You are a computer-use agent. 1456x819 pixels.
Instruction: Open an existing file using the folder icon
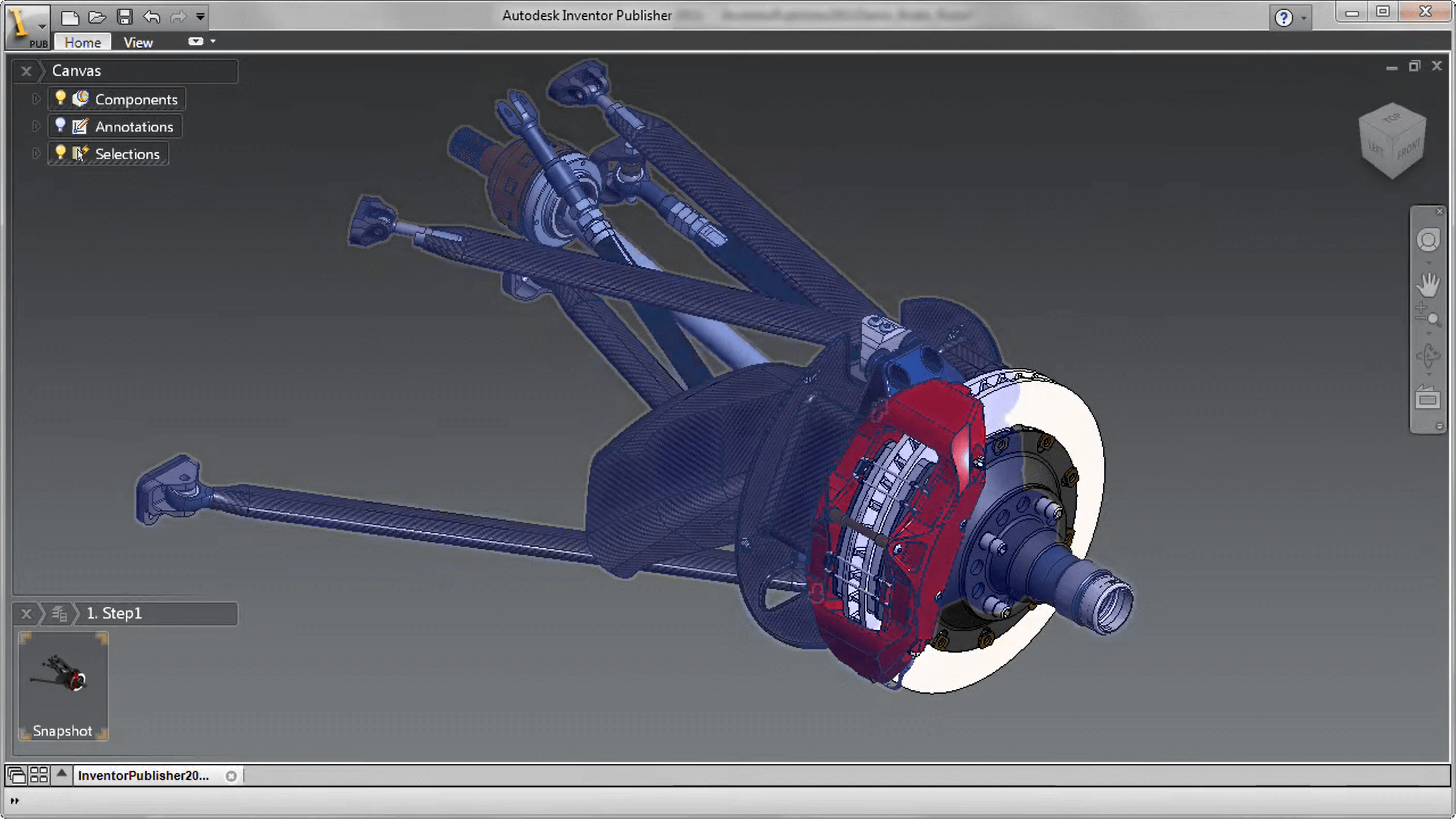coord(97,18)
